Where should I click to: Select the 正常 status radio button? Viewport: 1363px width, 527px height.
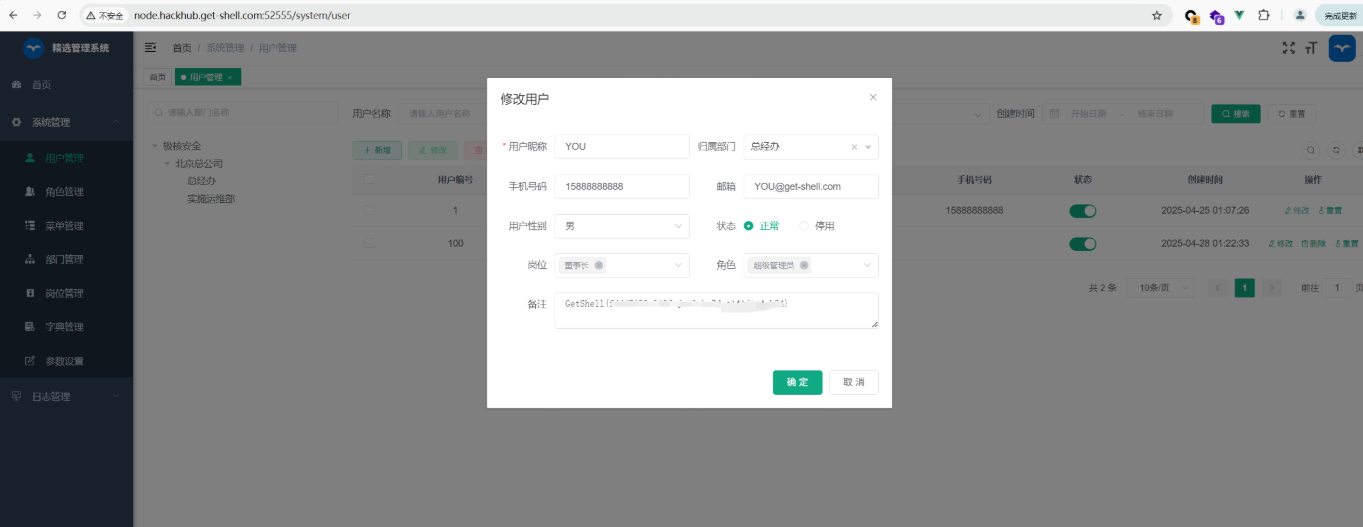pos(749,226)
